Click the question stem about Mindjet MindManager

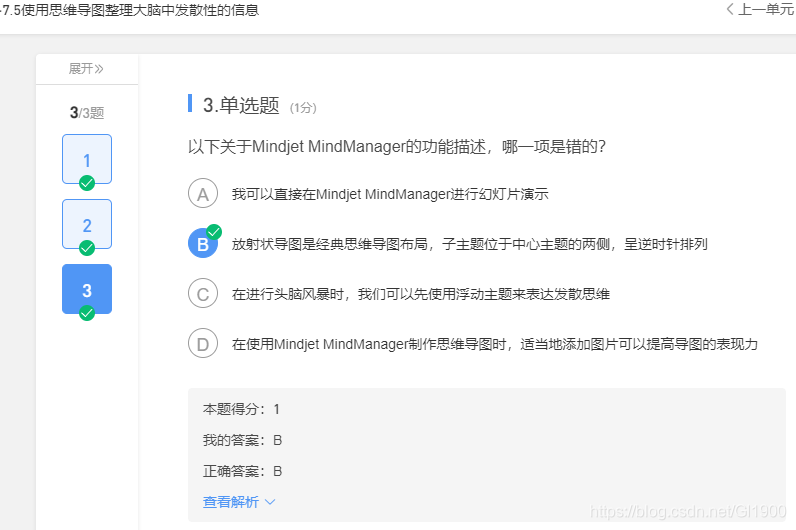397,147
